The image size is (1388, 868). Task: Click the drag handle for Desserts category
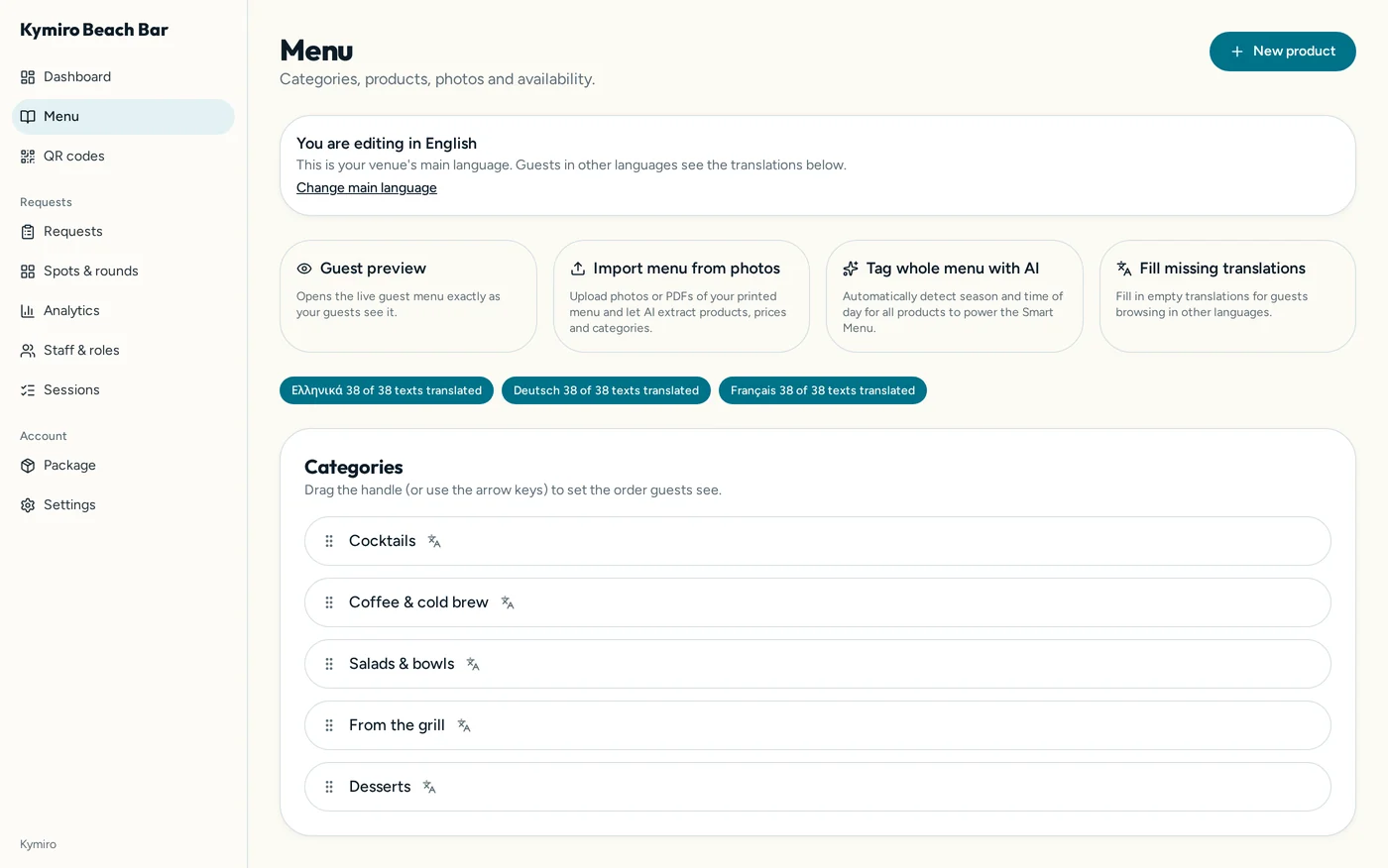[329, 787]
